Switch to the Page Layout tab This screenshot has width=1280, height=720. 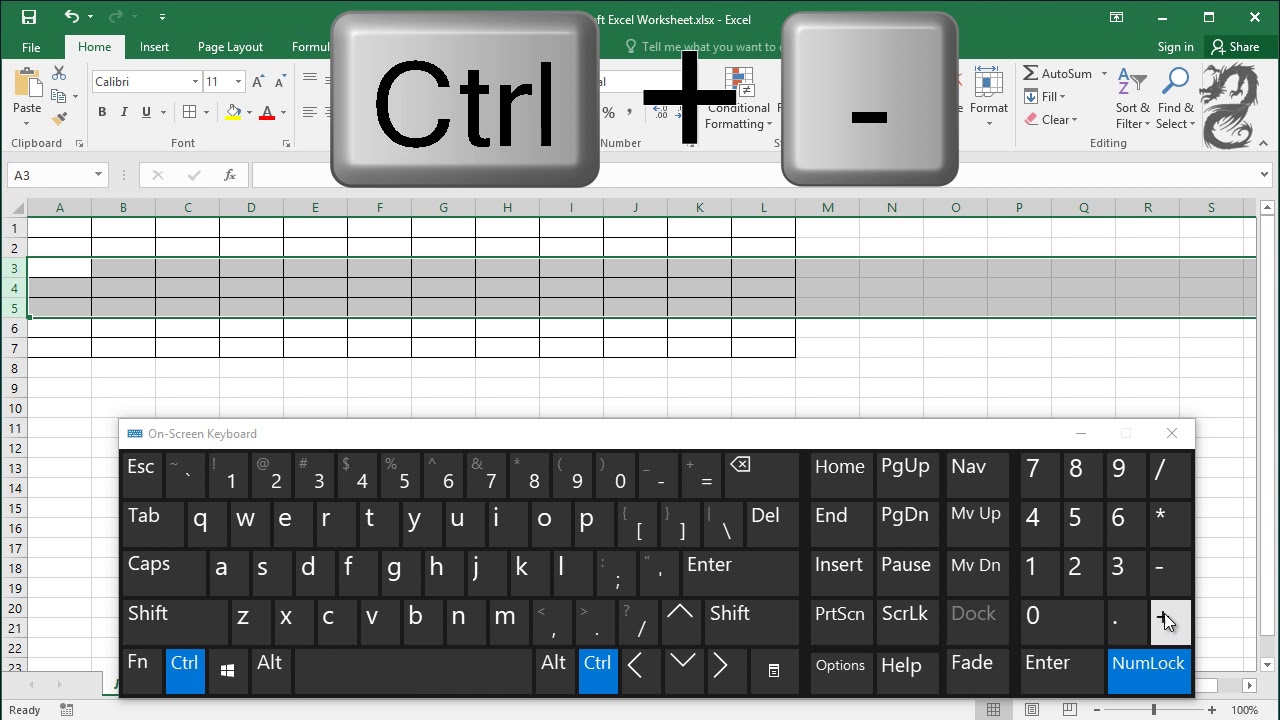[x=230, y=47]
